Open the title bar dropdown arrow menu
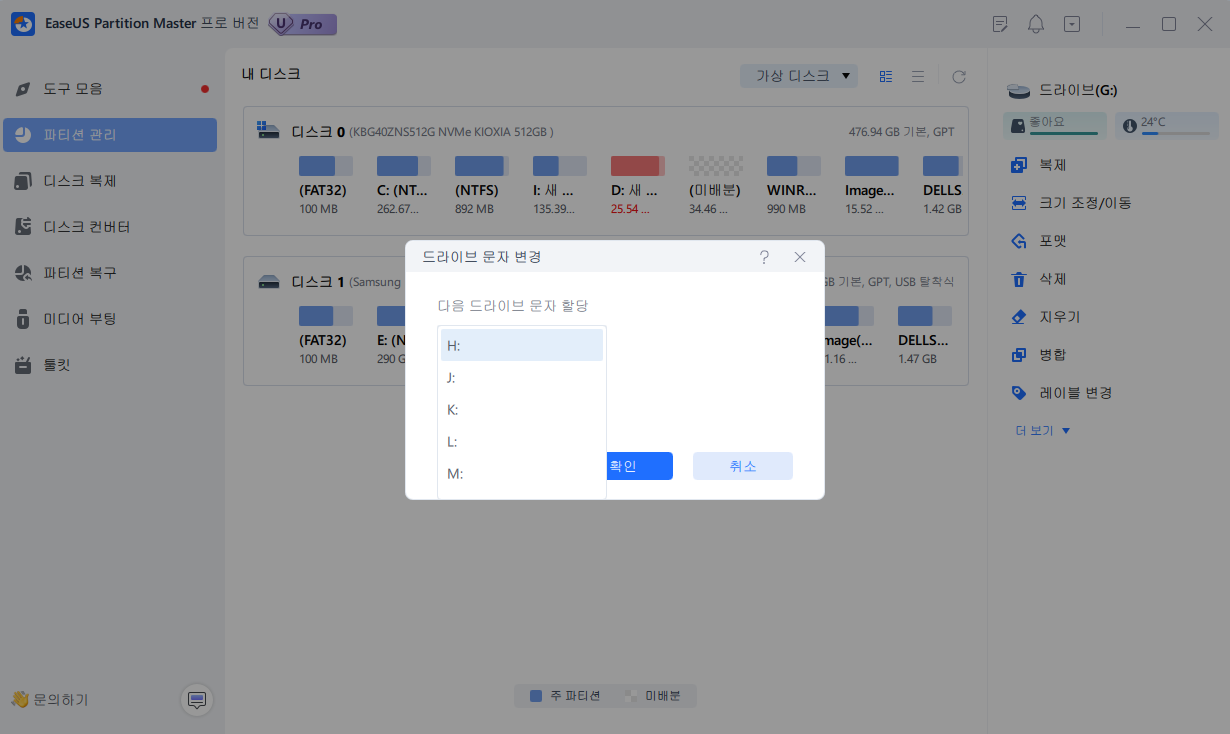Screen dimensions: 1230x734 1072,23
